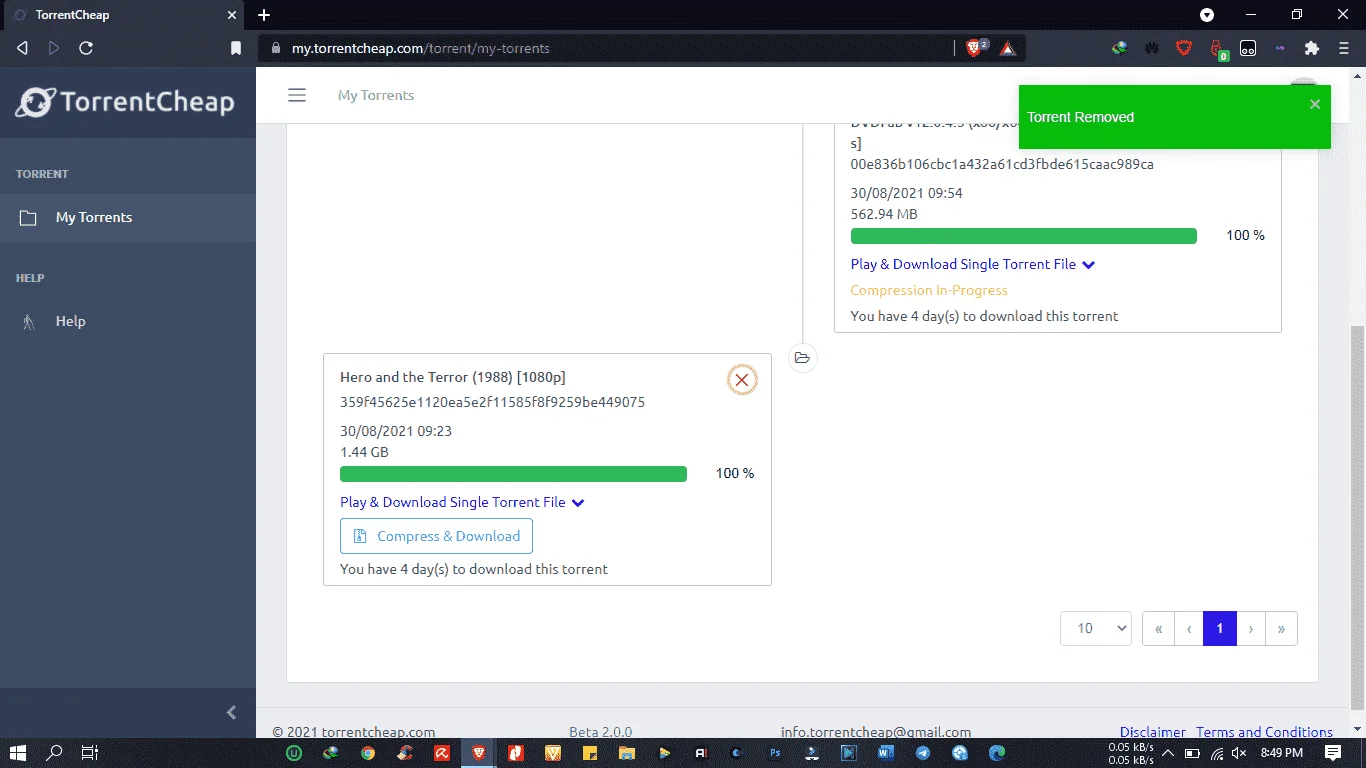Open Windows taskbar search

54,753
